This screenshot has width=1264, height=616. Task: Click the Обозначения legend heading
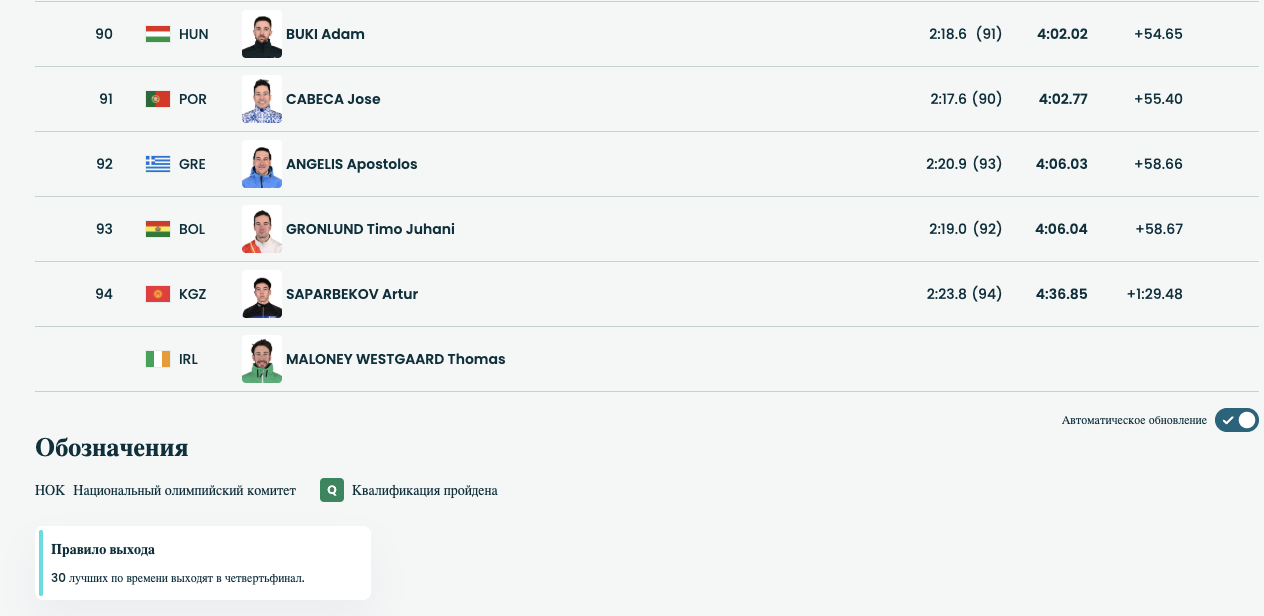[x=111, y=447]
